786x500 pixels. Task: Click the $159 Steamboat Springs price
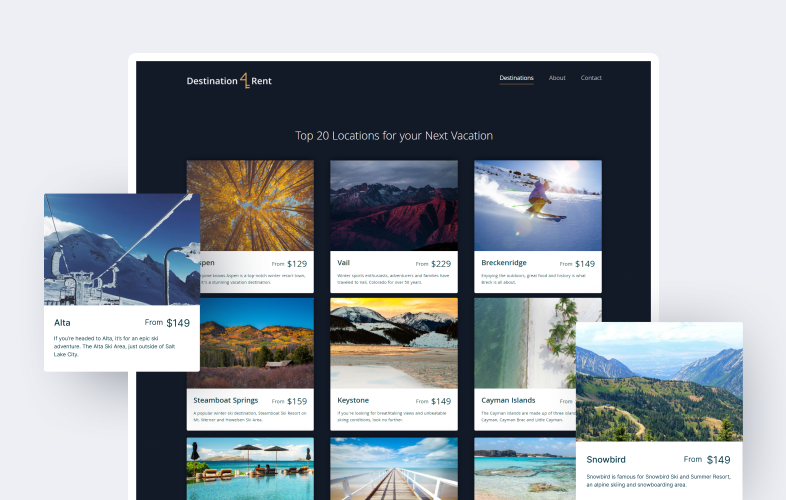297,401
